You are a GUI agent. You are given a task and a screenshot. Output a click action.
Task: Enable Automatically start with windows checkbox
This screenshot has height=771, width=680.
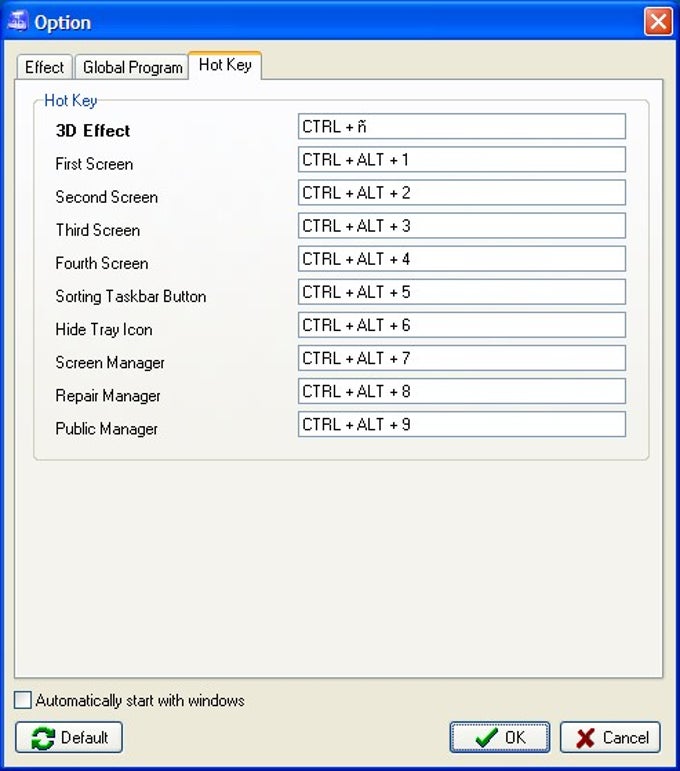click(23, 700)
